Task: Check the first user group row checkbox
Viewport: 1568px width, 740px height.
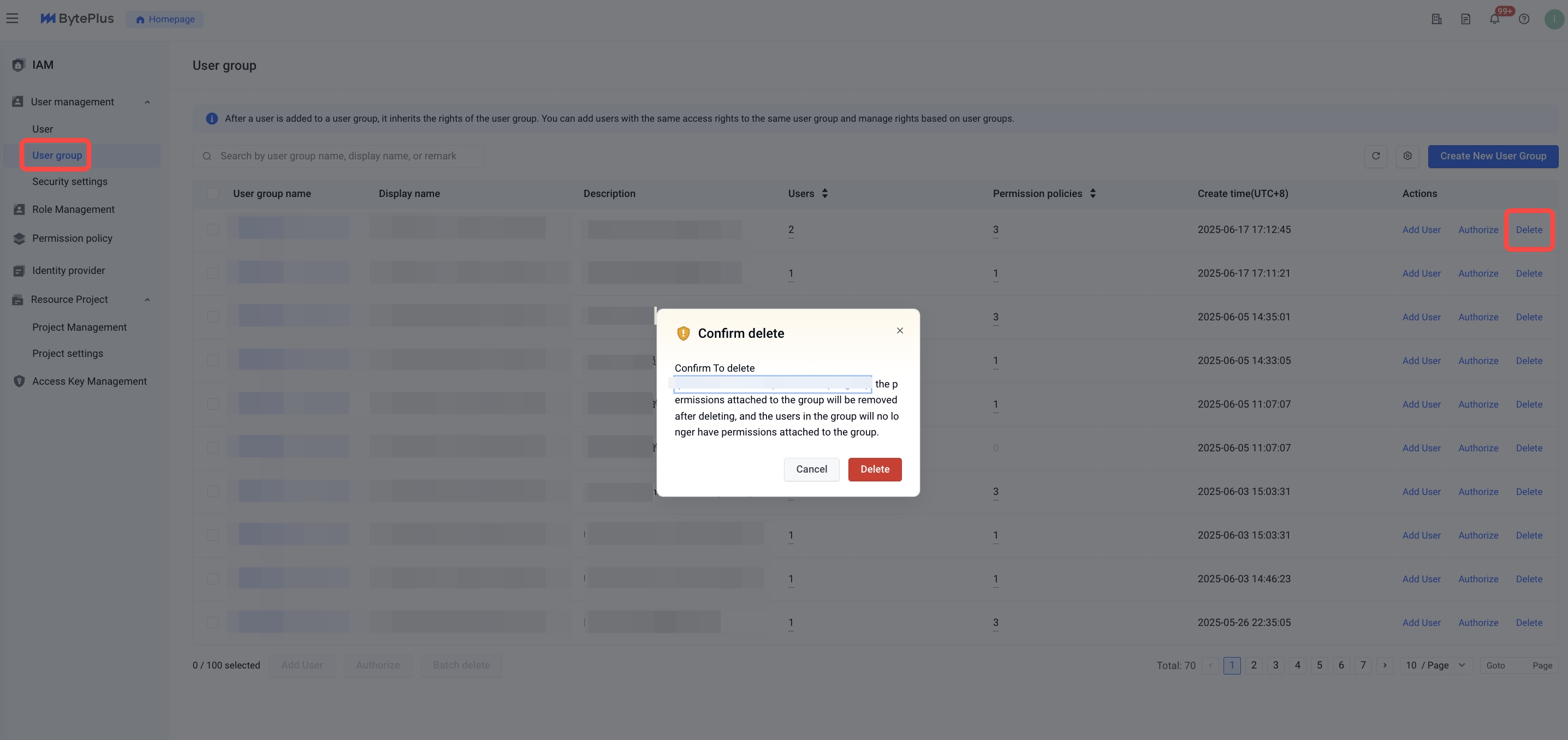Action: pyautogui.click(x=213, y=229)
